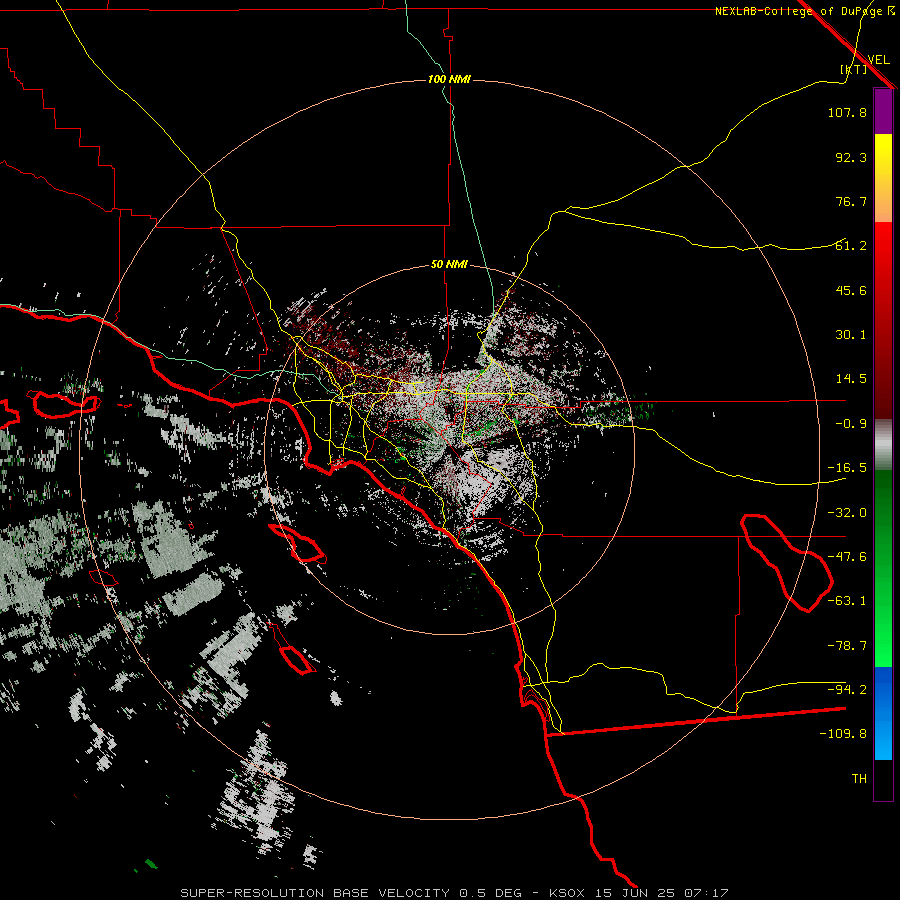The height and width of the screenshot is (900, 900).
Task: Click the 50 NMI range ring label
Action: coord(449,265)
